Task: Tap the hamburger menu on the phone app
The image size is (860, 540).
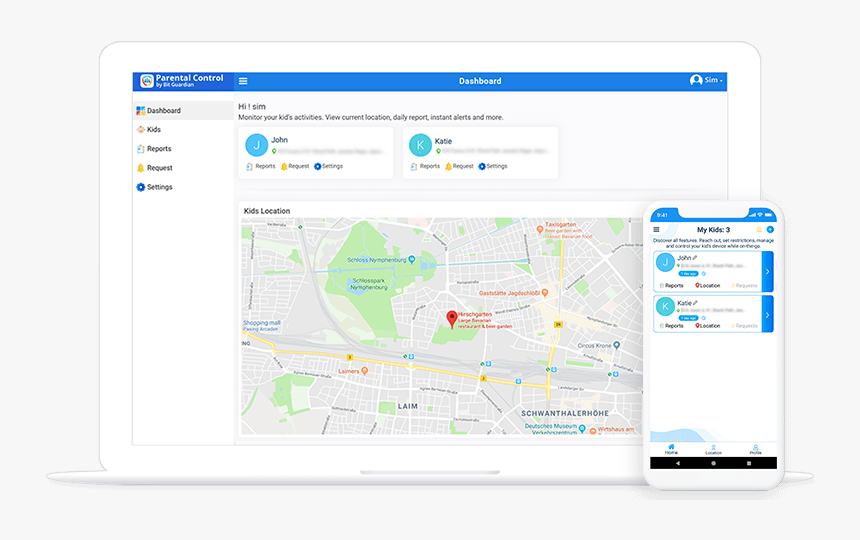Action: point(656,230)
